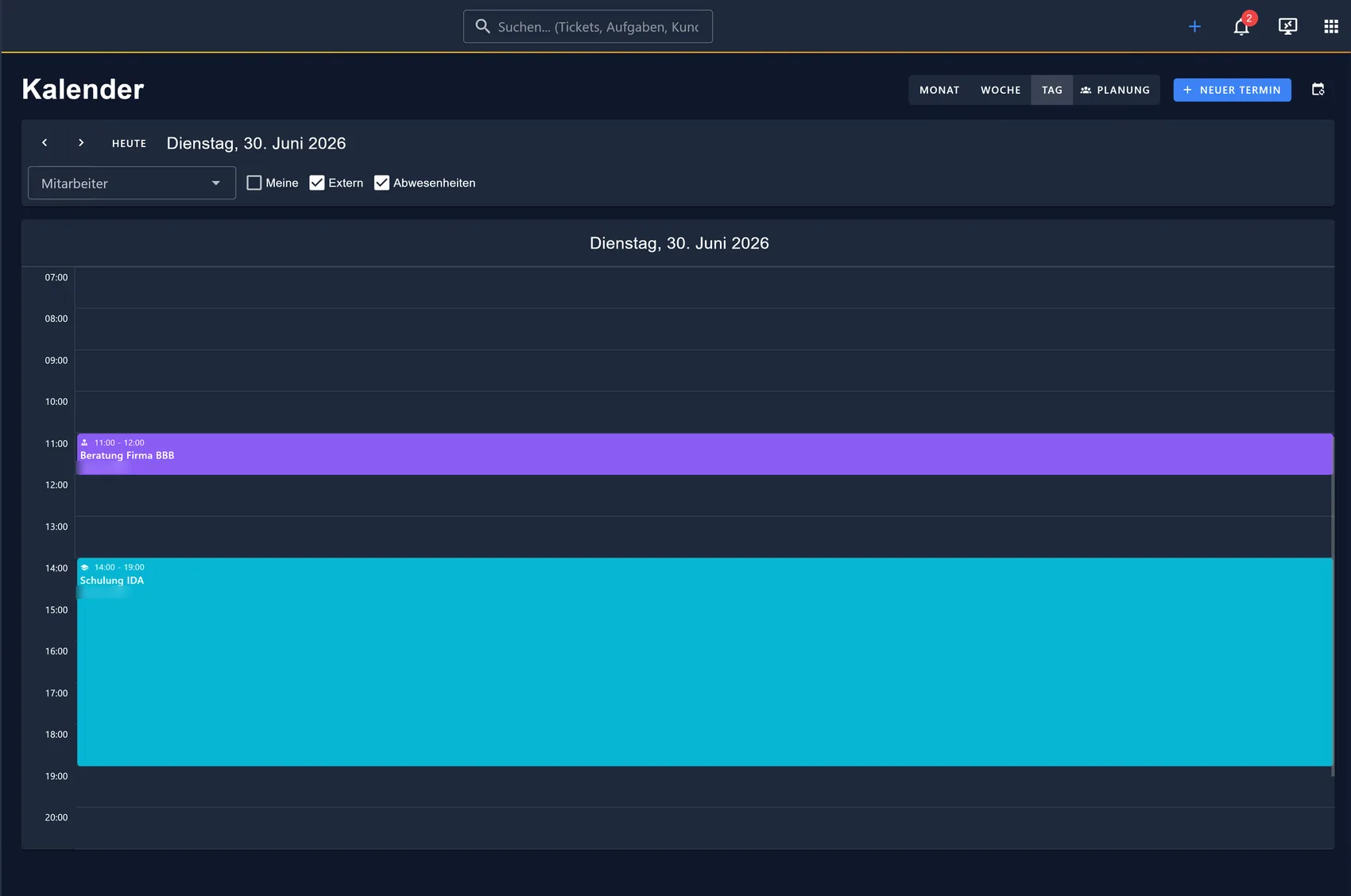Click the Kalender page heading
The width and height of the screenshot is (1351, 896).
tap(83, 89)
